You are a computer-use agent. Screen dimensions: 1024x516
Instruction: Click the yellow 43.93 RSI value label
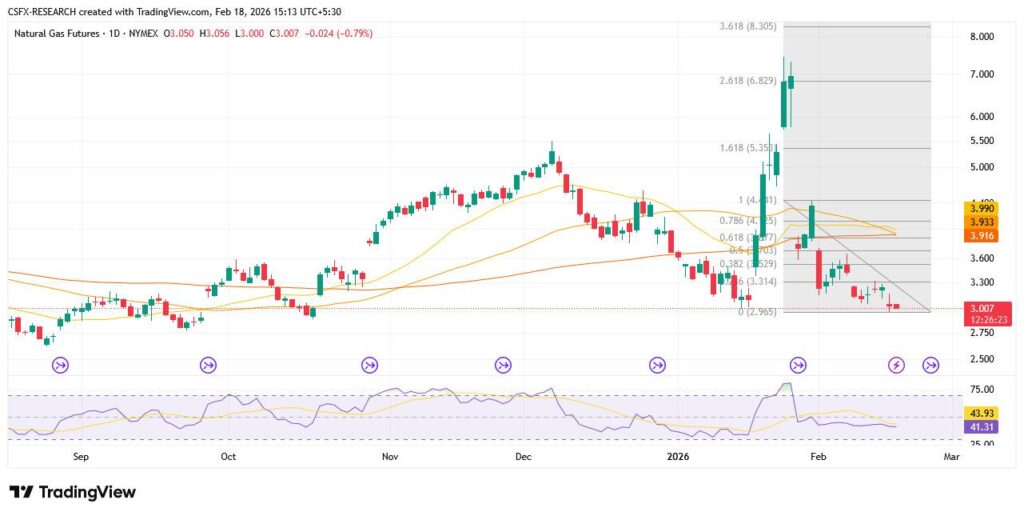point(980,414)
